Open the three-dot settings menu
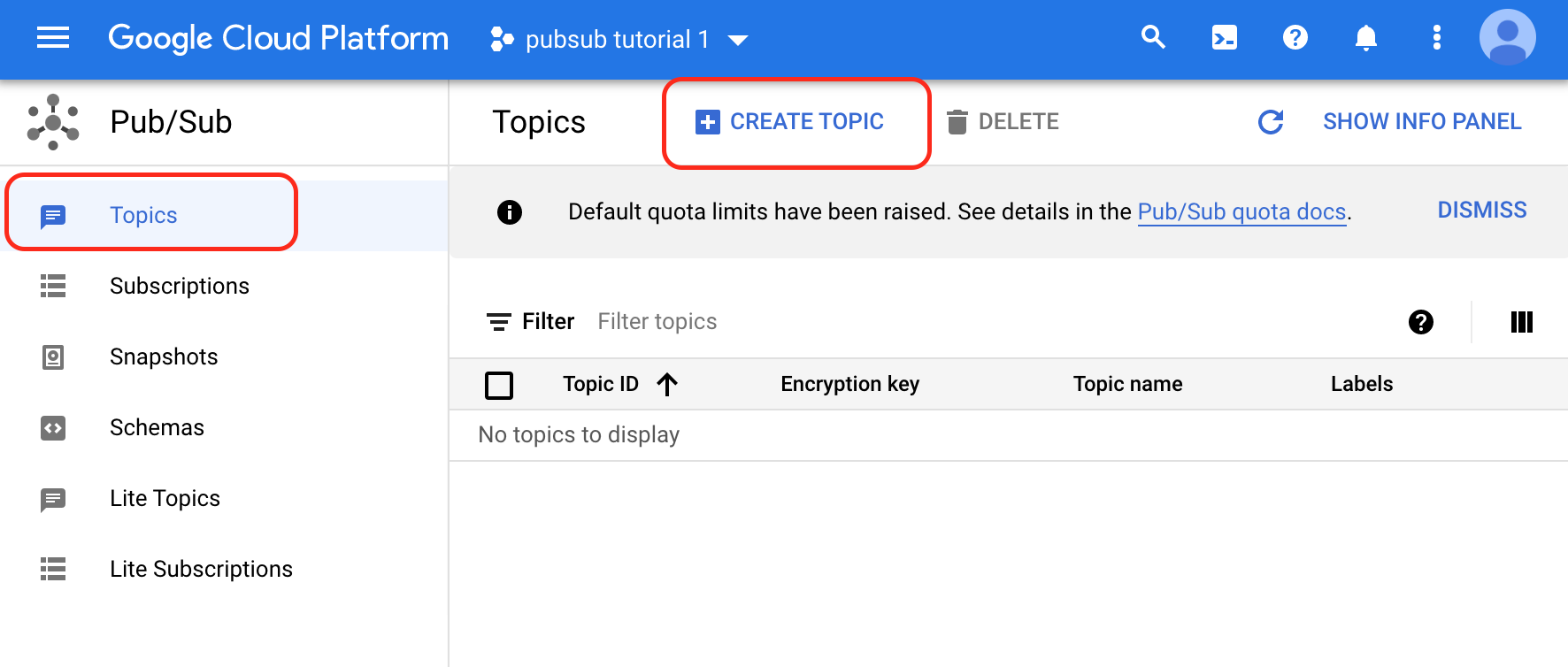This screenshot has height=667, width=1568. (1437, 37)
